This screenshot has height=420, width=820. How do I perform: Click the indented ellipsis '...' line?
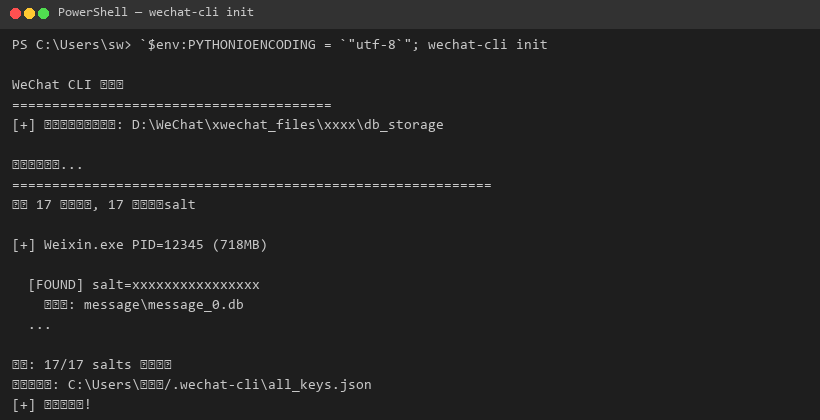click(40, 325)
